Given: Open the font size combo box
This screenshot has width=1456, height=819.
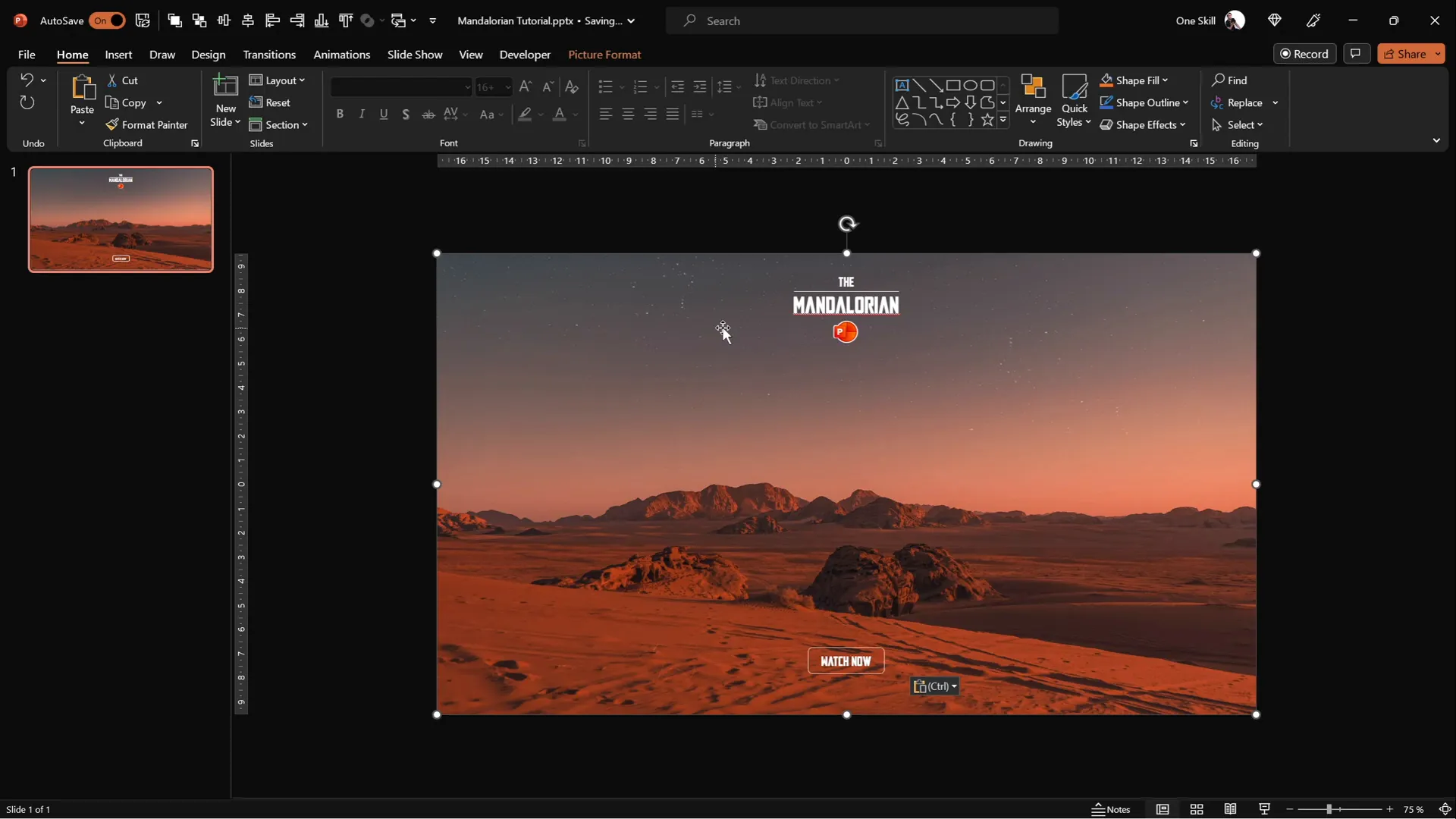Looking at the screenshot, I should click(x=494, y=87).
